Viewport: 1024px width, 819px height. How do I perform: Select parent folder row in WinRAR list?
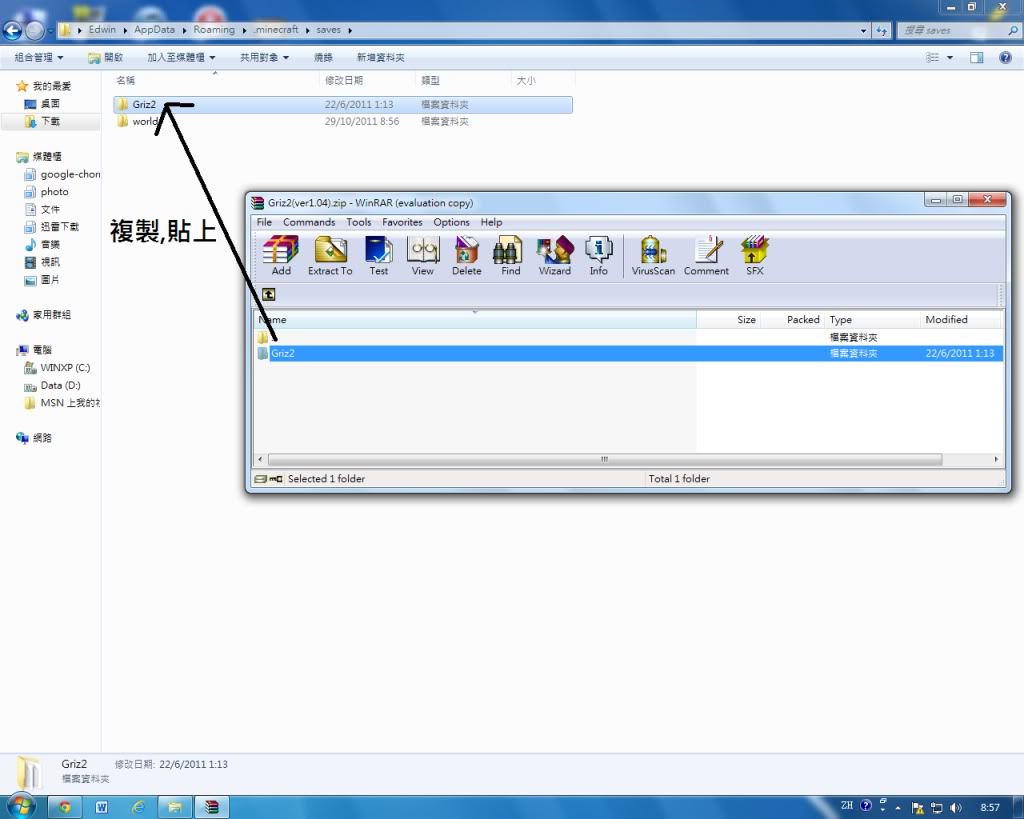click(630, 337)
